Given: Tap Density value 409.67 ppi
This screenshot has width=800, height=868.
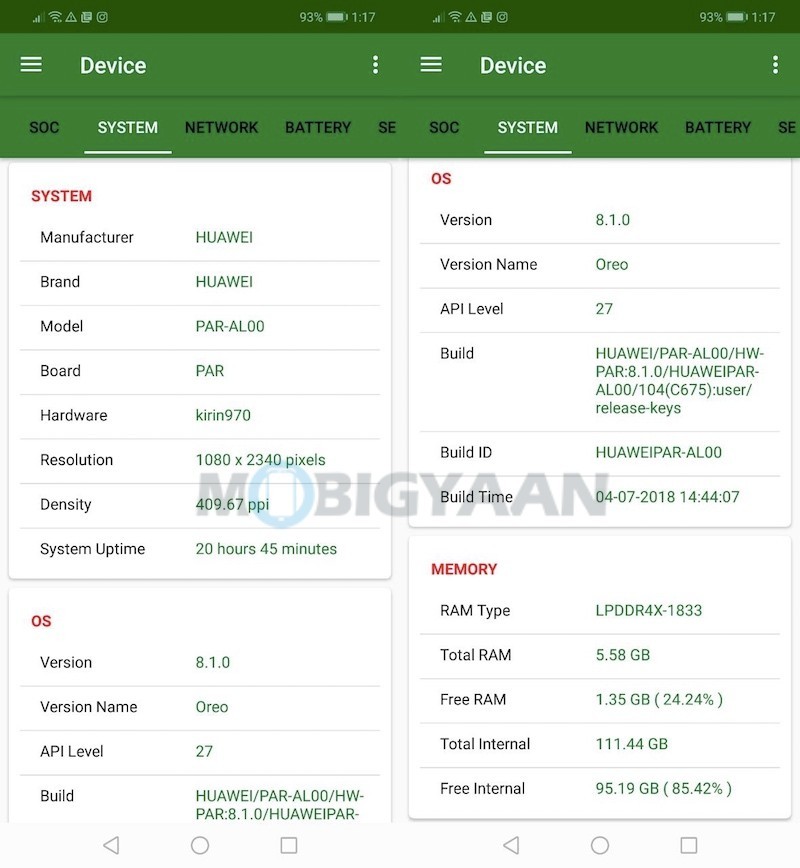Looking at the screenshot, I should pyautogui.click(x=233, y=504).
